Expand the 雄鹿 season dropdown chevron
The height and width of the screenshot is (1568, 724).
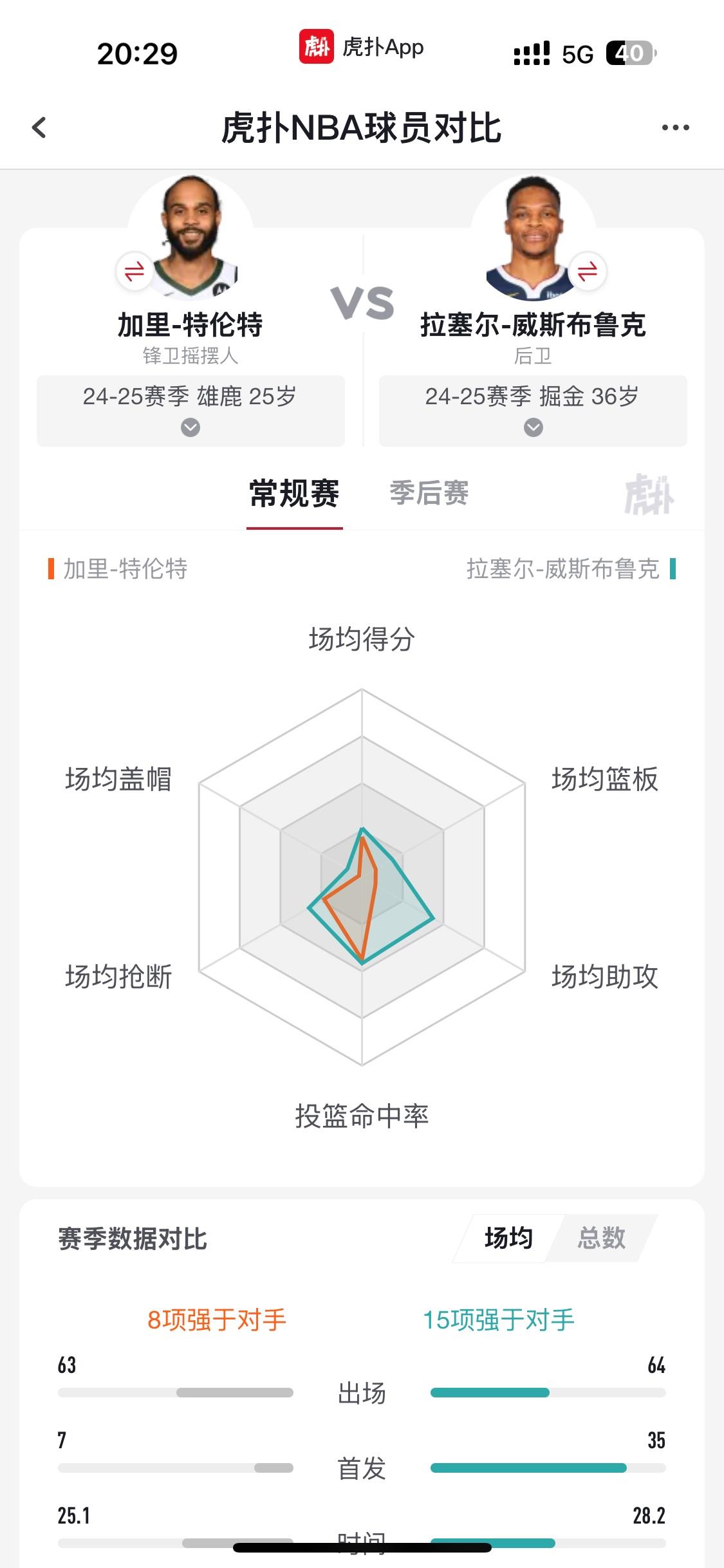pyautogui.click(x=190, y=427)
